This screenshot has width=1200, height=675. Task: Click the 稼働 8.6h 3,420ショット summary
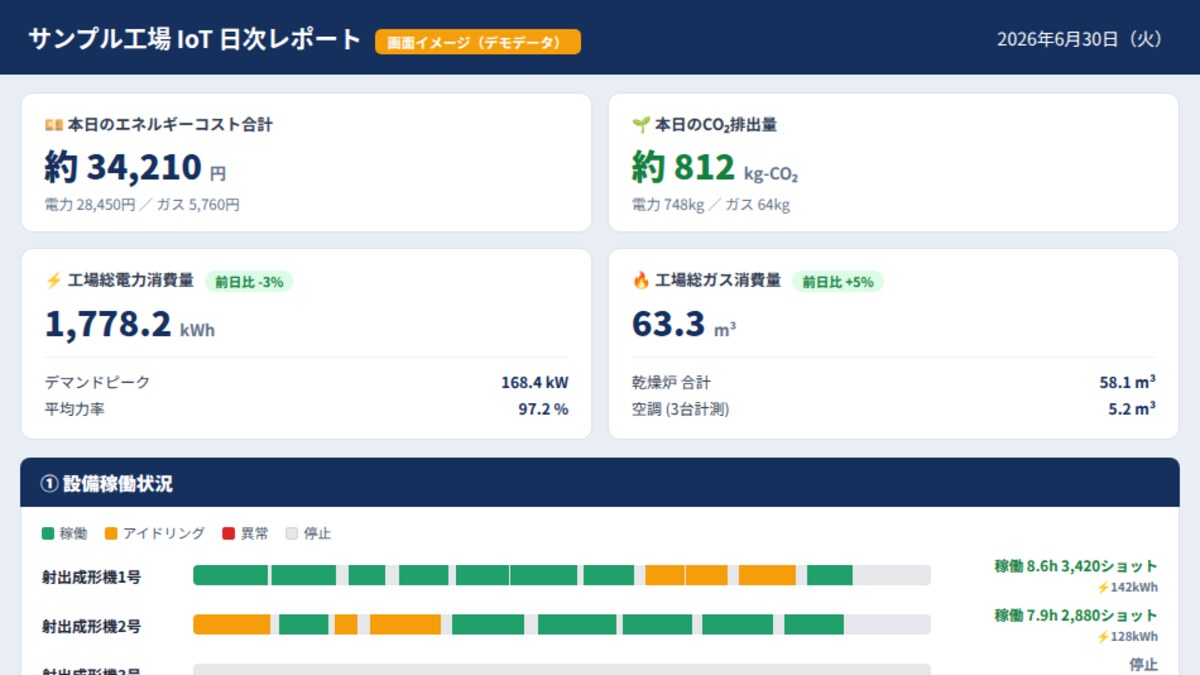pos(1076,566)
